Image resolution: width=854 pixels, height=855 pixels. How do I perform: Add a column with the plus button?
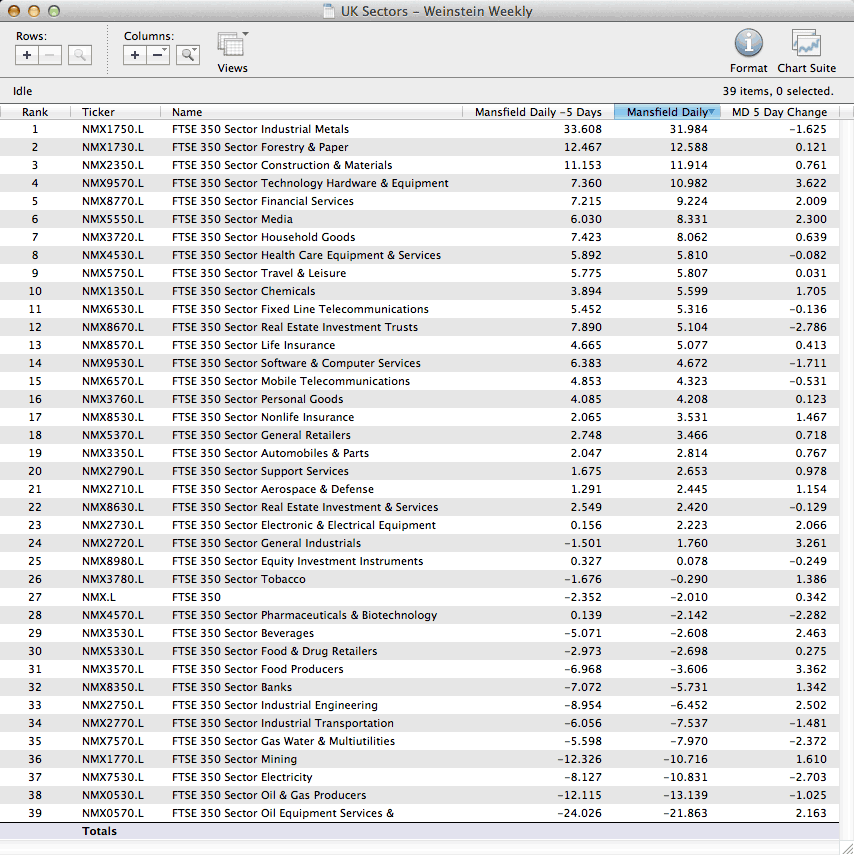click(x=135, y=56)
